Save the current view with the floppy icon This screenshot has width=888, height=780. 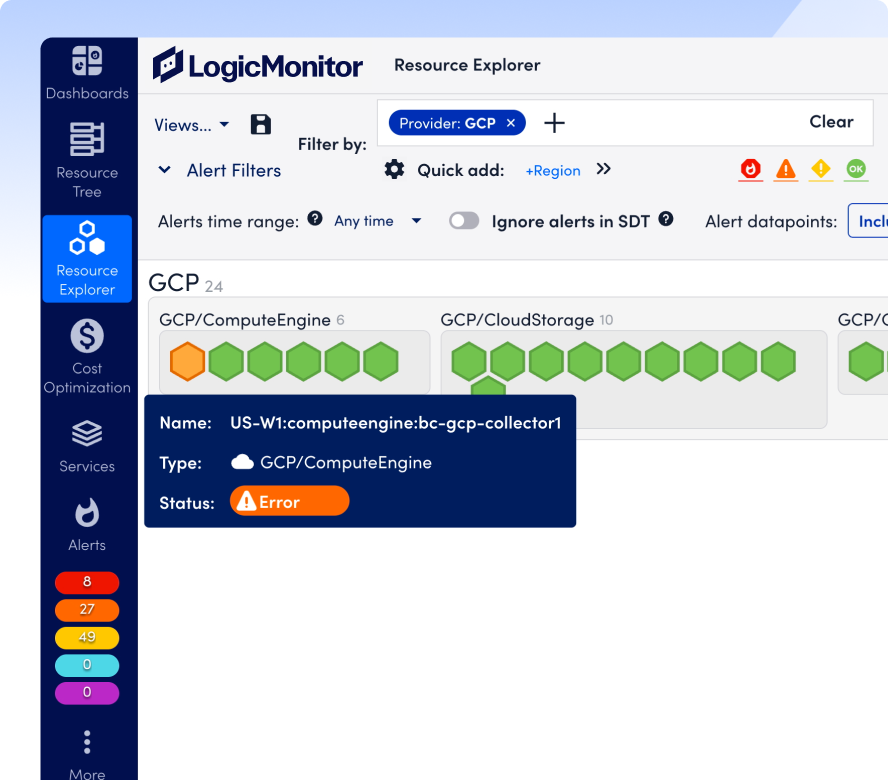point(261,124)
